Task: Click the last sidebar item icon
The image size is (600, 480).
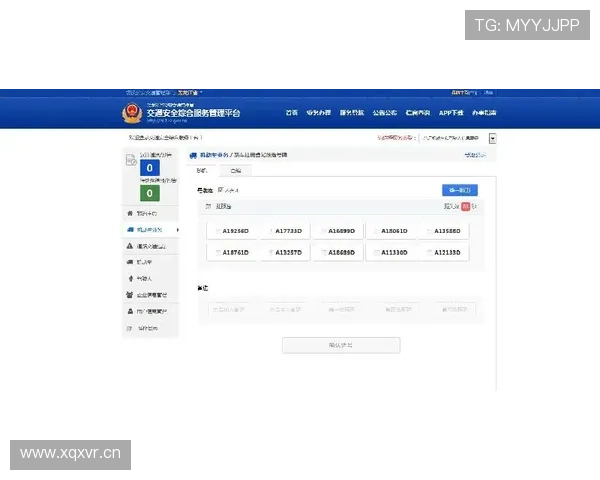Action: (x=129, y=328)
